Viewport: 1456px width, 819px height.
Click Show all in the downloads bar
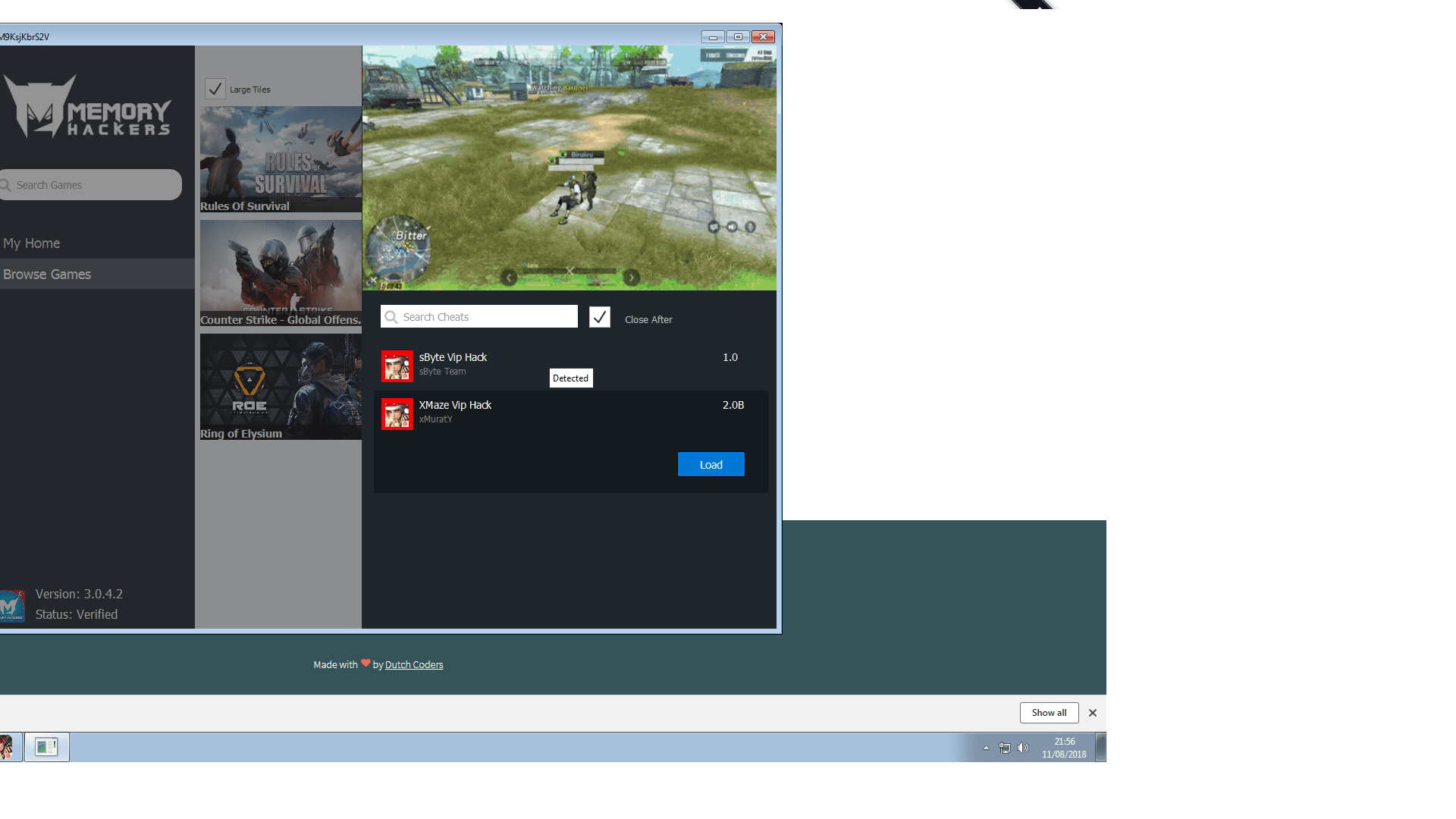point(1050,713)
